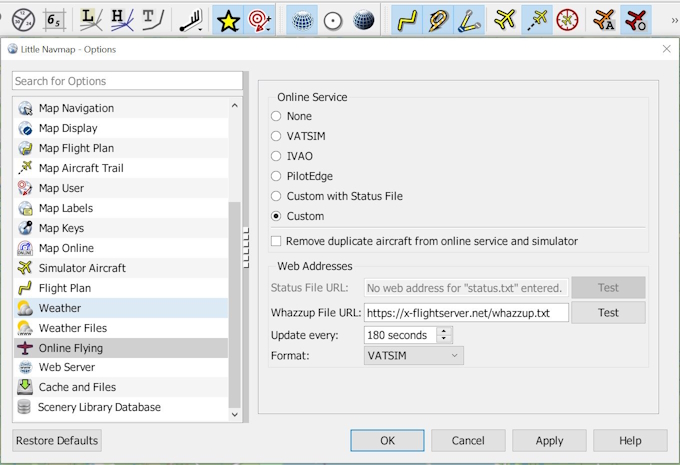
Task: Expand the toolbar overflow chevron
Action: click(674, 20)
